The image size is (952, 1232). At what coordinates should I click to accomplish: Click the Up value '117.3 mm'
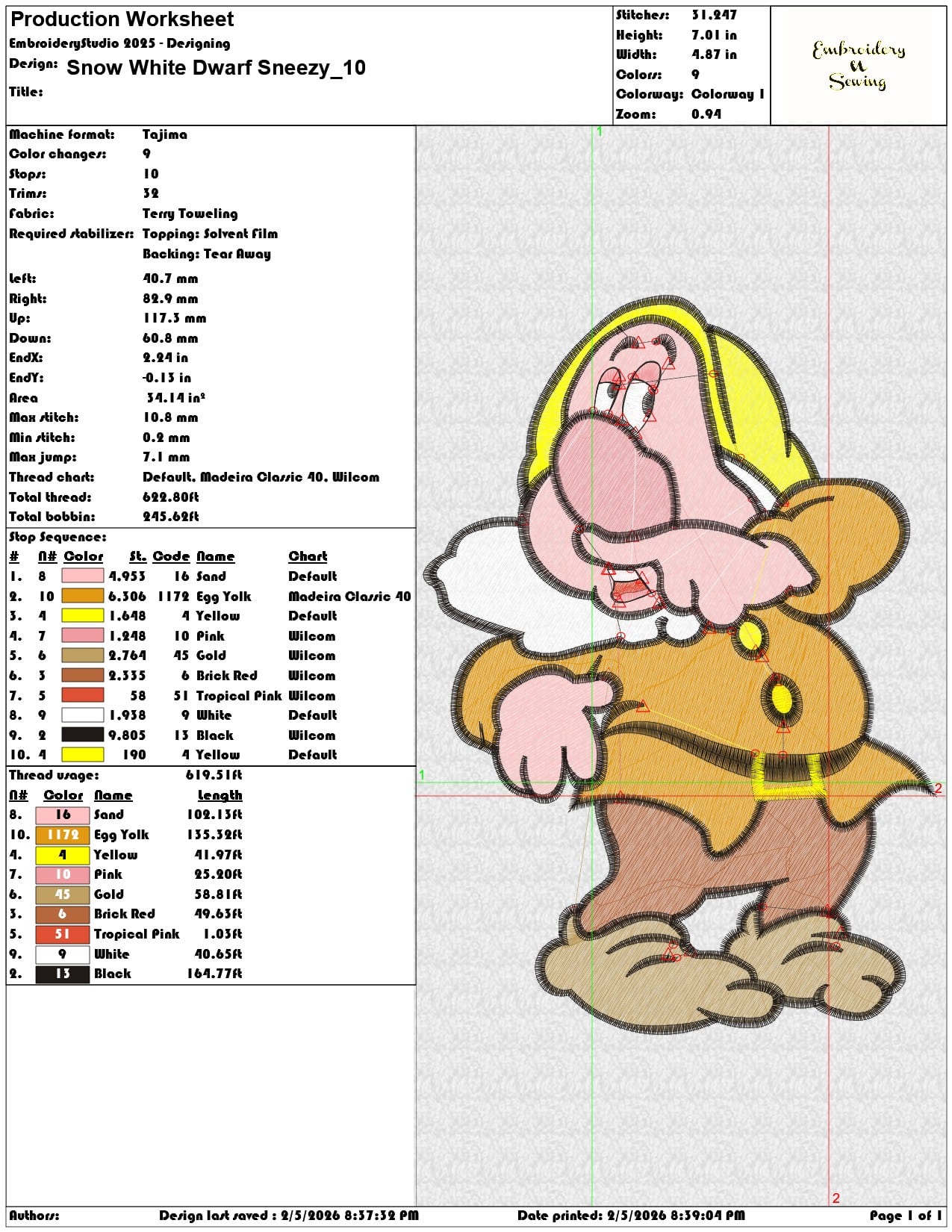click(x=175, y=318)
